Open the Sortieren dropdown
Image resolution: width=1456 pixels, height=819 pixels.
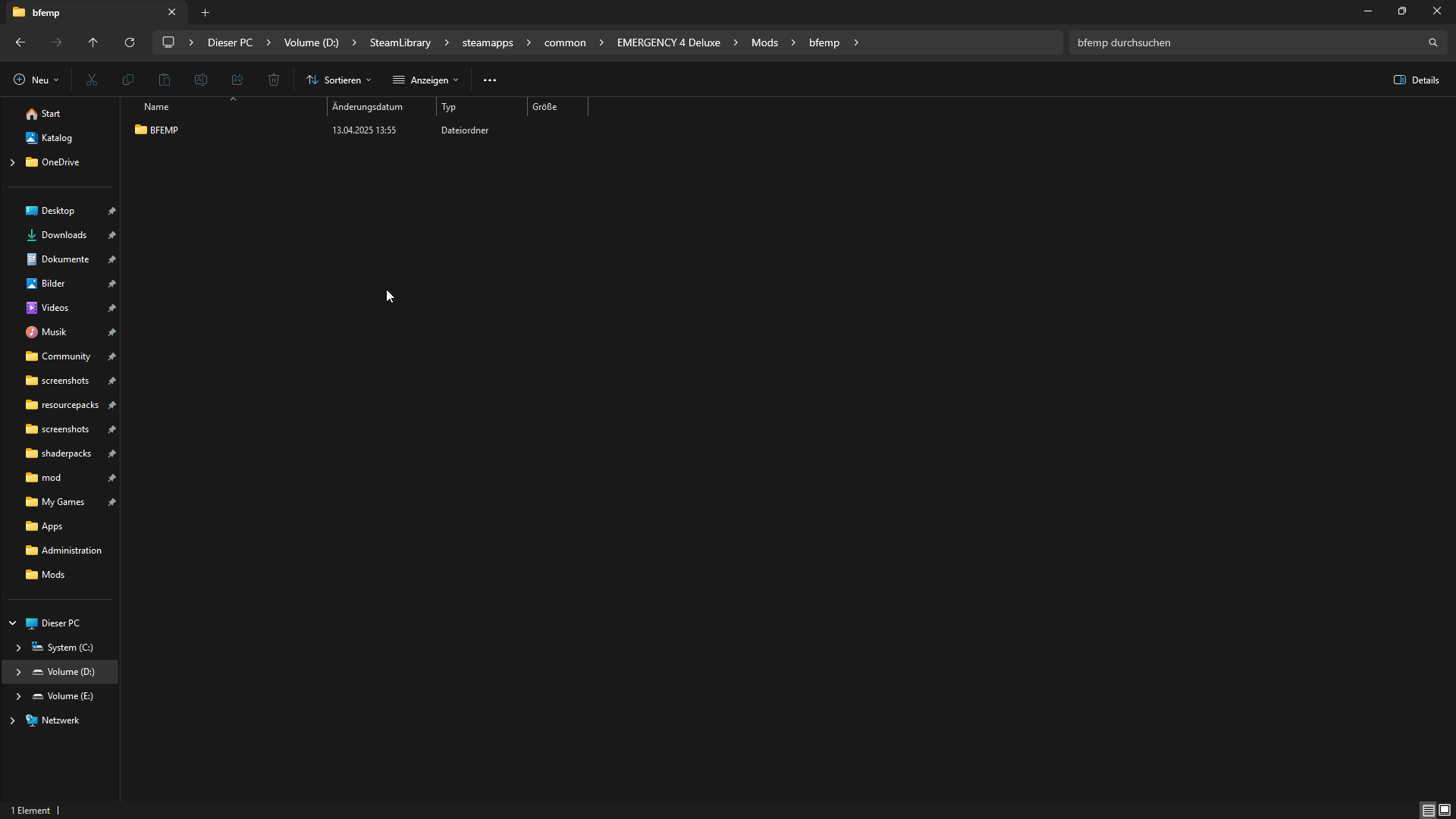tap(339, 80)
